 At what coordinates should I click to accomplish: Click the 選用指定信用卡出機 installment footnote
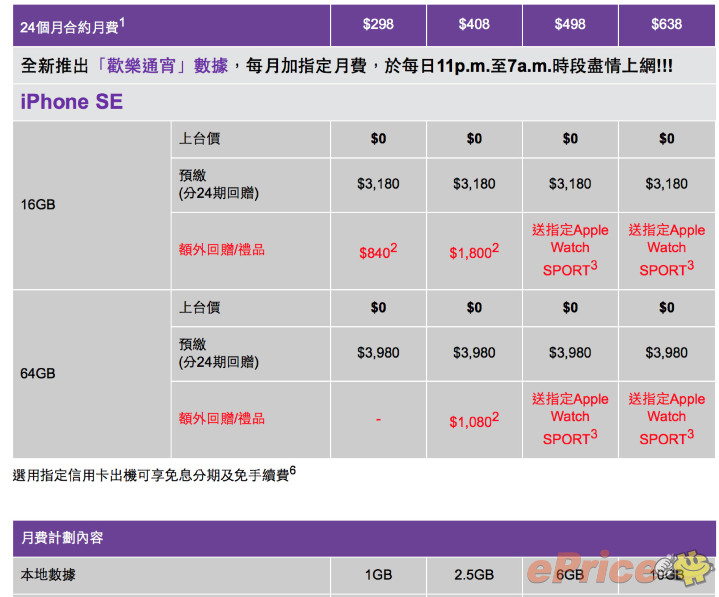click(x=154, y=474)
